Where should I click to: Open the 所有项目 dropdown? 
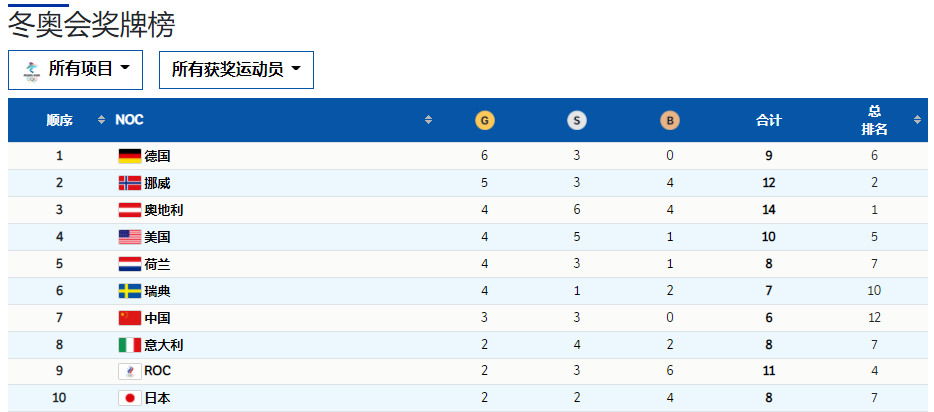(x=76, y=70)
